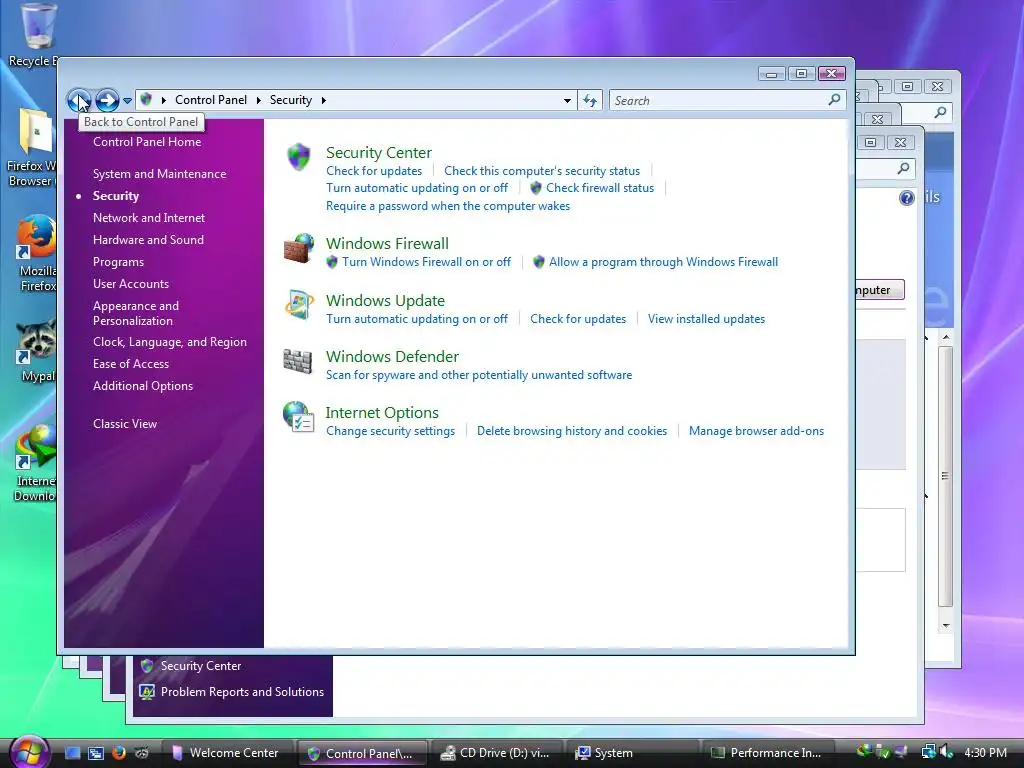Screen dimensions: 1024x768
Task: Open the Windows Update heading link
Action: tap(385, 300)
